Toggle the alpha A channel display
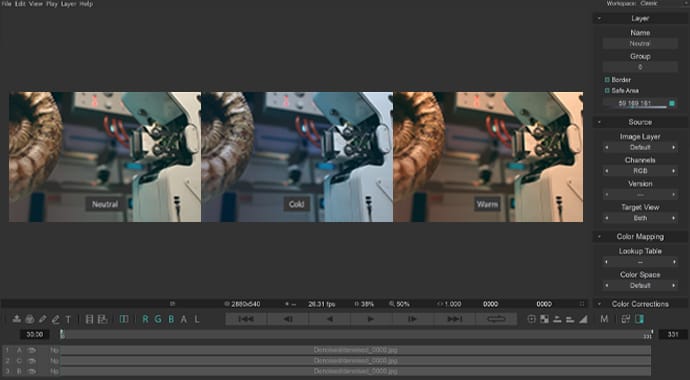This screenshot has height=380, width=690. (x=184, y=319)
